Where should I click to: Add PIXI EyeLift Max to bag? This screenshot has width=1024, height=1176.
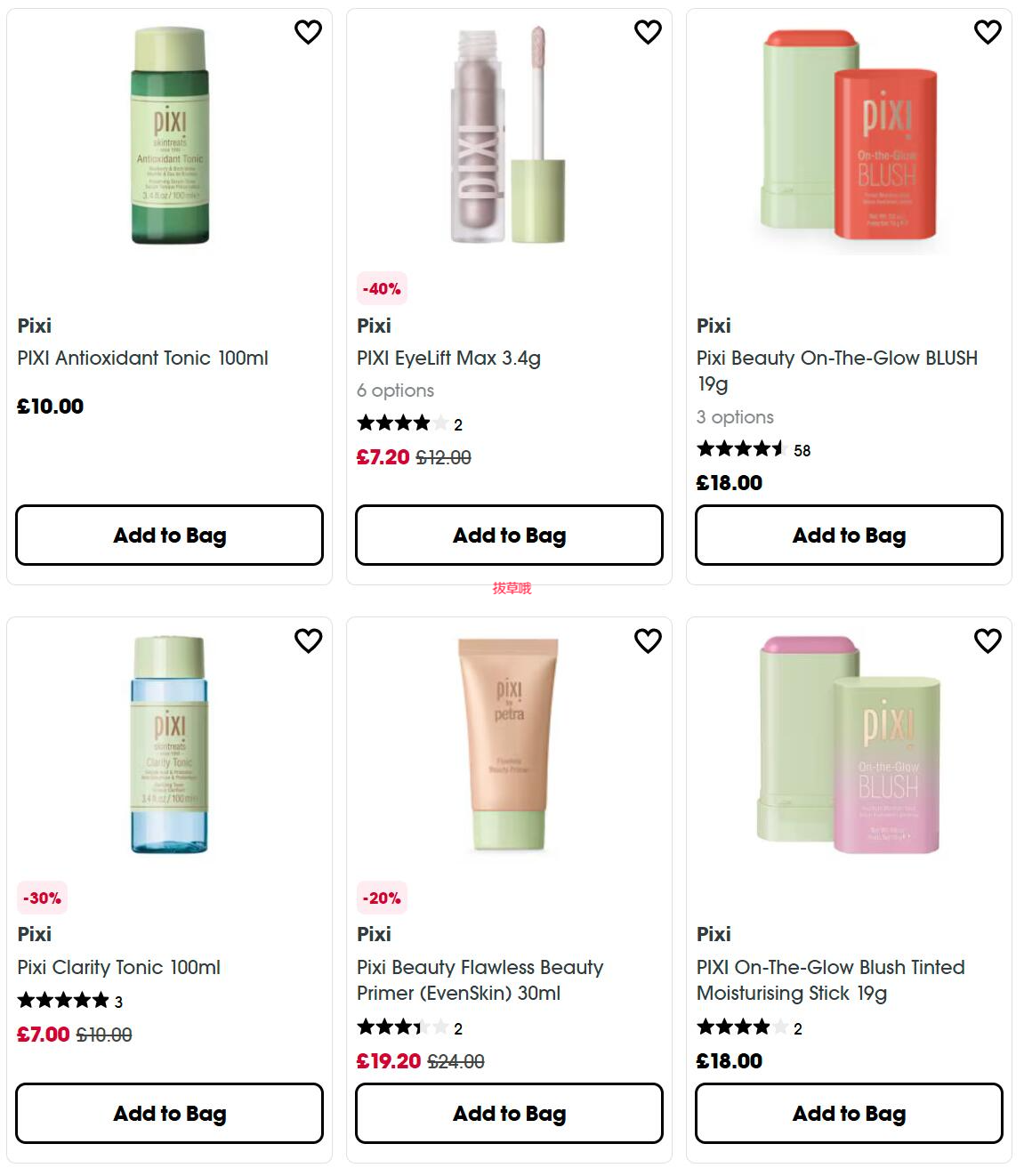[509, 536]
